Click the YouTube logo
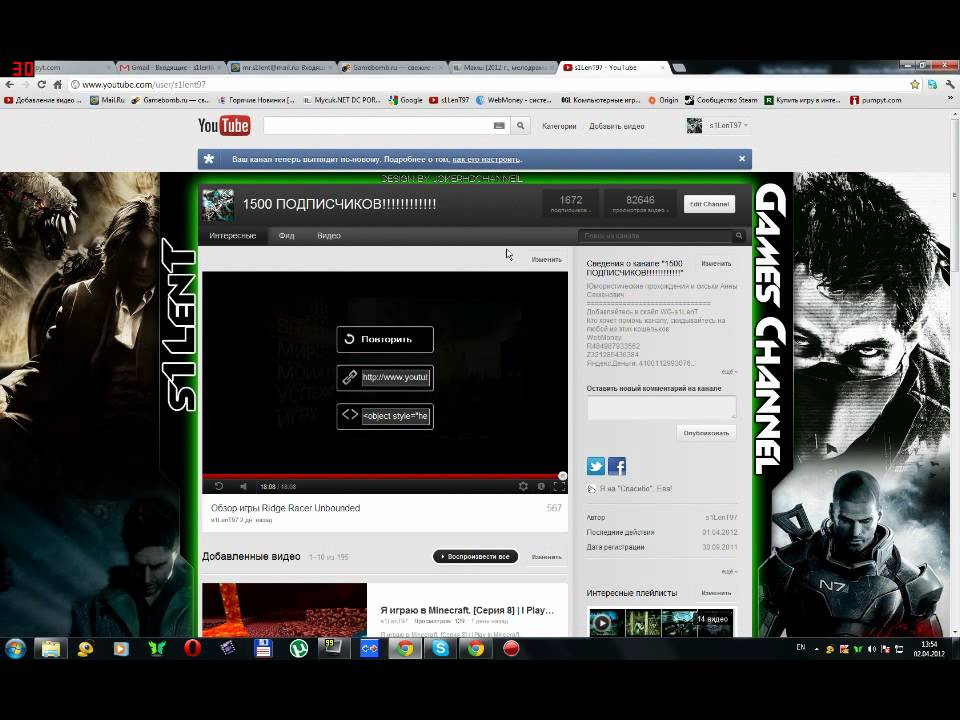The image size is (960, 720). coord(223,126)
